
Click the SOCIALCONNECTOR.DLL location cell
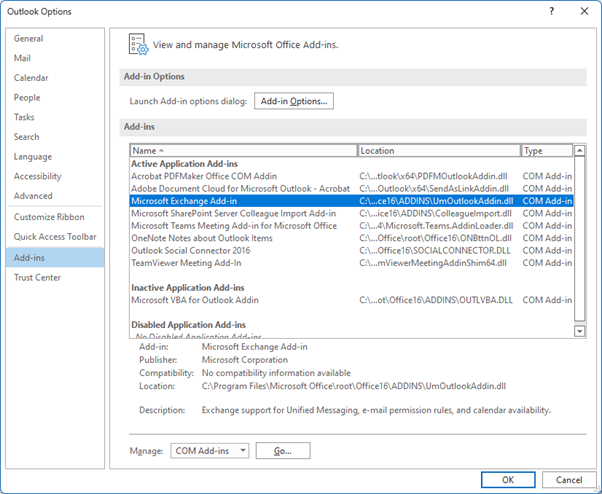[x=435, y=250]
